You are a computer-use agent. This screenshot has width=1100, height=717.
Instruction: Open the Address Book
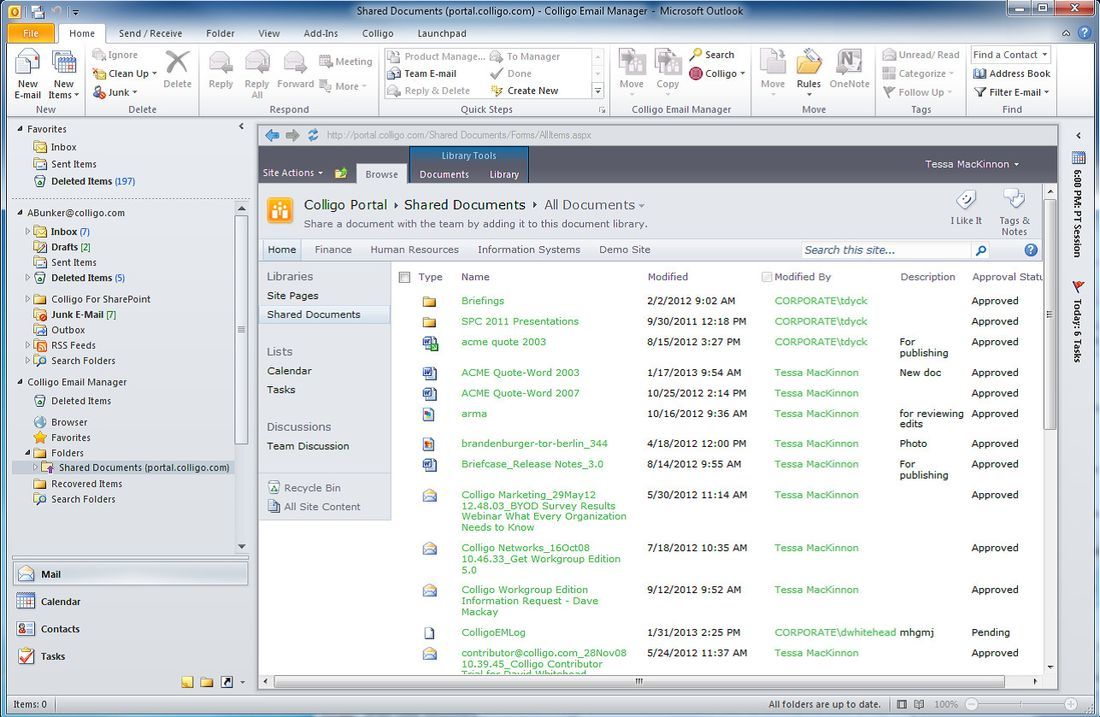tap(1011, 74)
